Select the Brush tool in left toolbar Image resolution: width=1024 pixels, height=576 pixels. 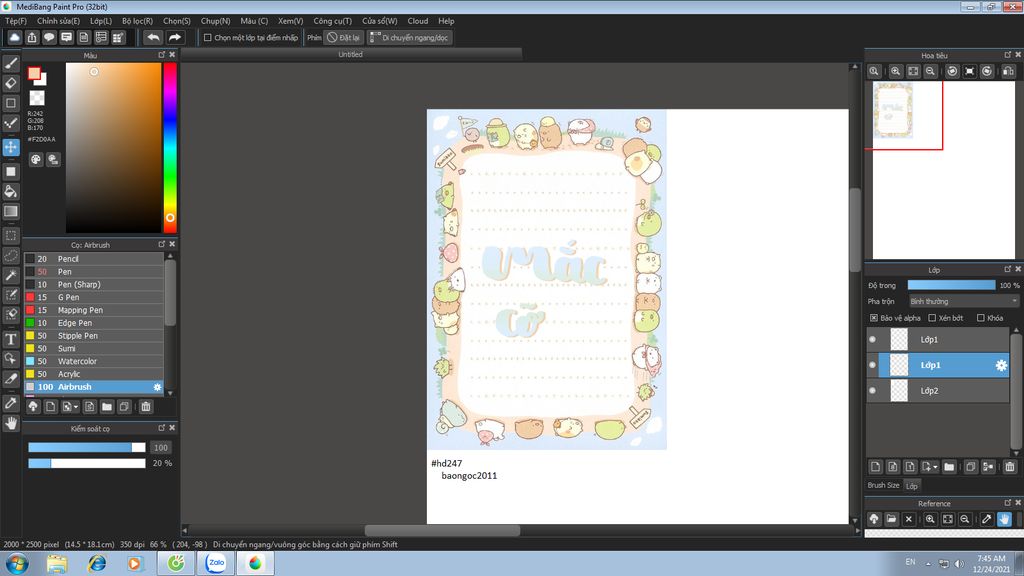[11, 63]
